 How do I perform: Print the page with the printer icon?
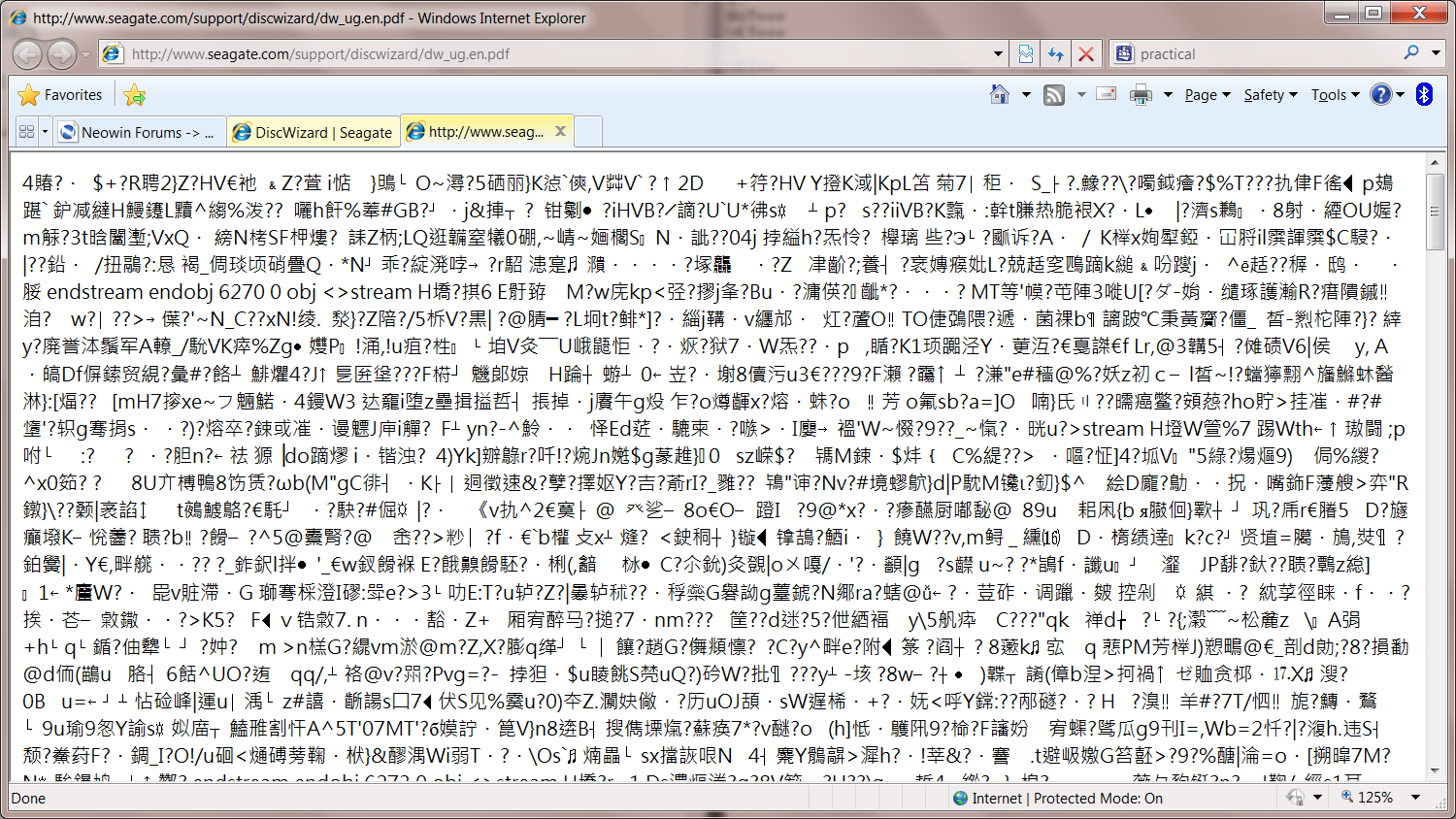tap(1142, 94)
